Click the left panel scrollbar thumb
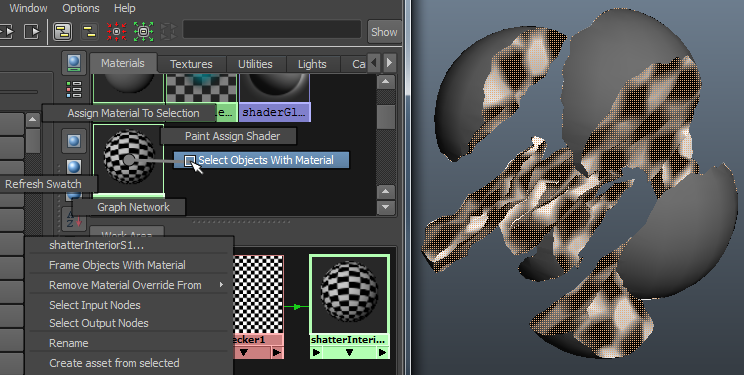The height and width of the screenshot is (375, 744). (32, 141)
